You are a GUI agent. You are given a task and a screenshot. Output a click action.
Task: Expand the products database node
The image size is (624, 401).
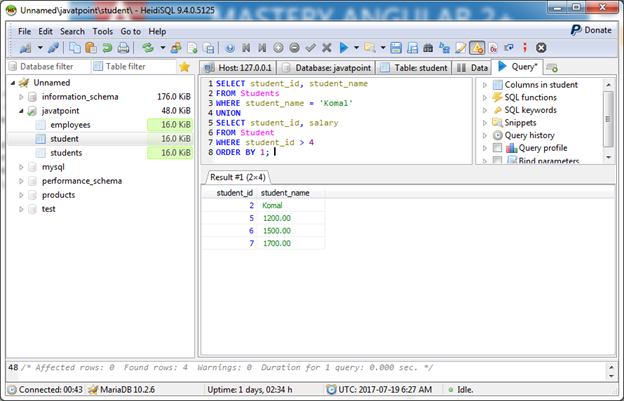point(21,195)
